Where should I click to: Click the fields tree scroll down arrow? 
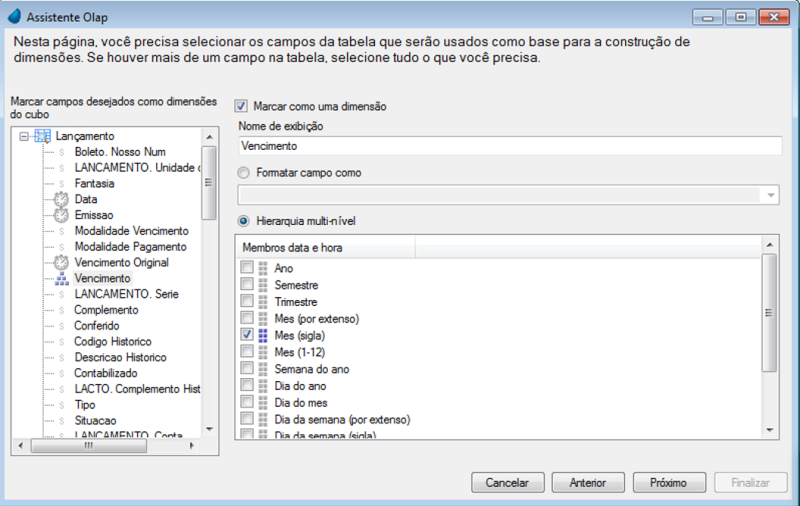click(x=209, y=429)
